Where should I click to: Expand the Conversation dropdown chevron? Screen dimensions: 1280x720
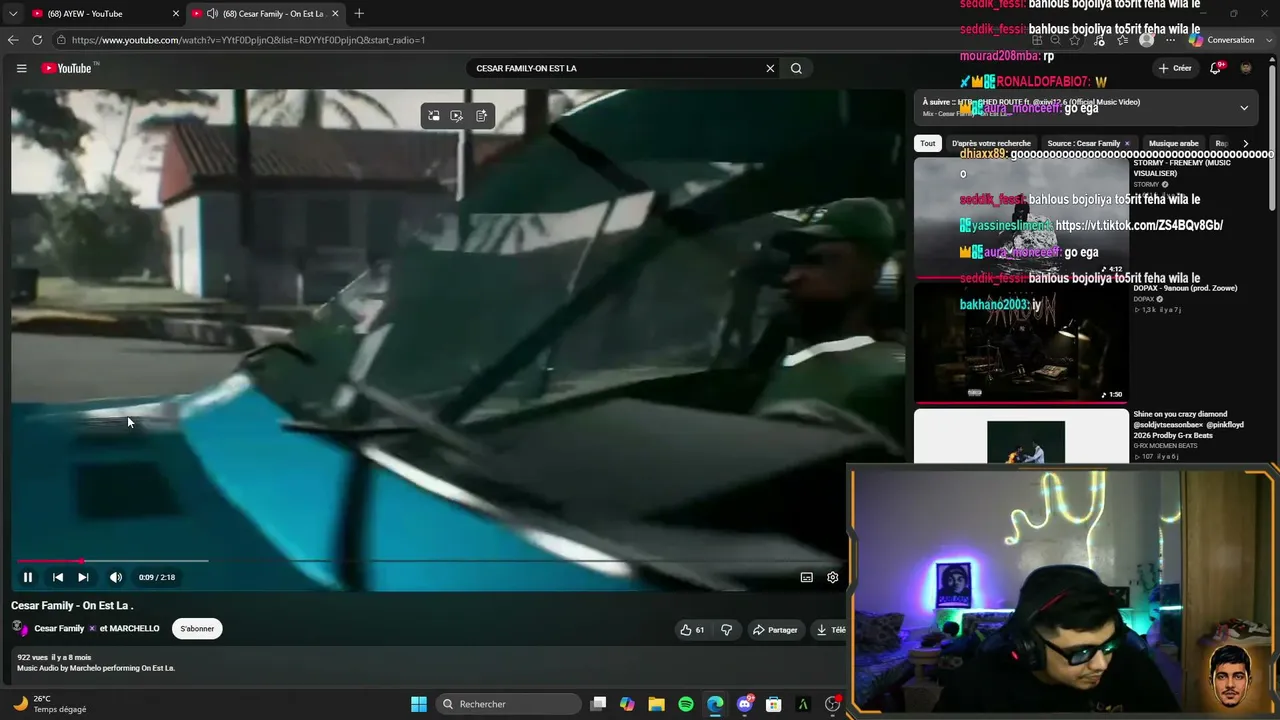(1267, 40)
